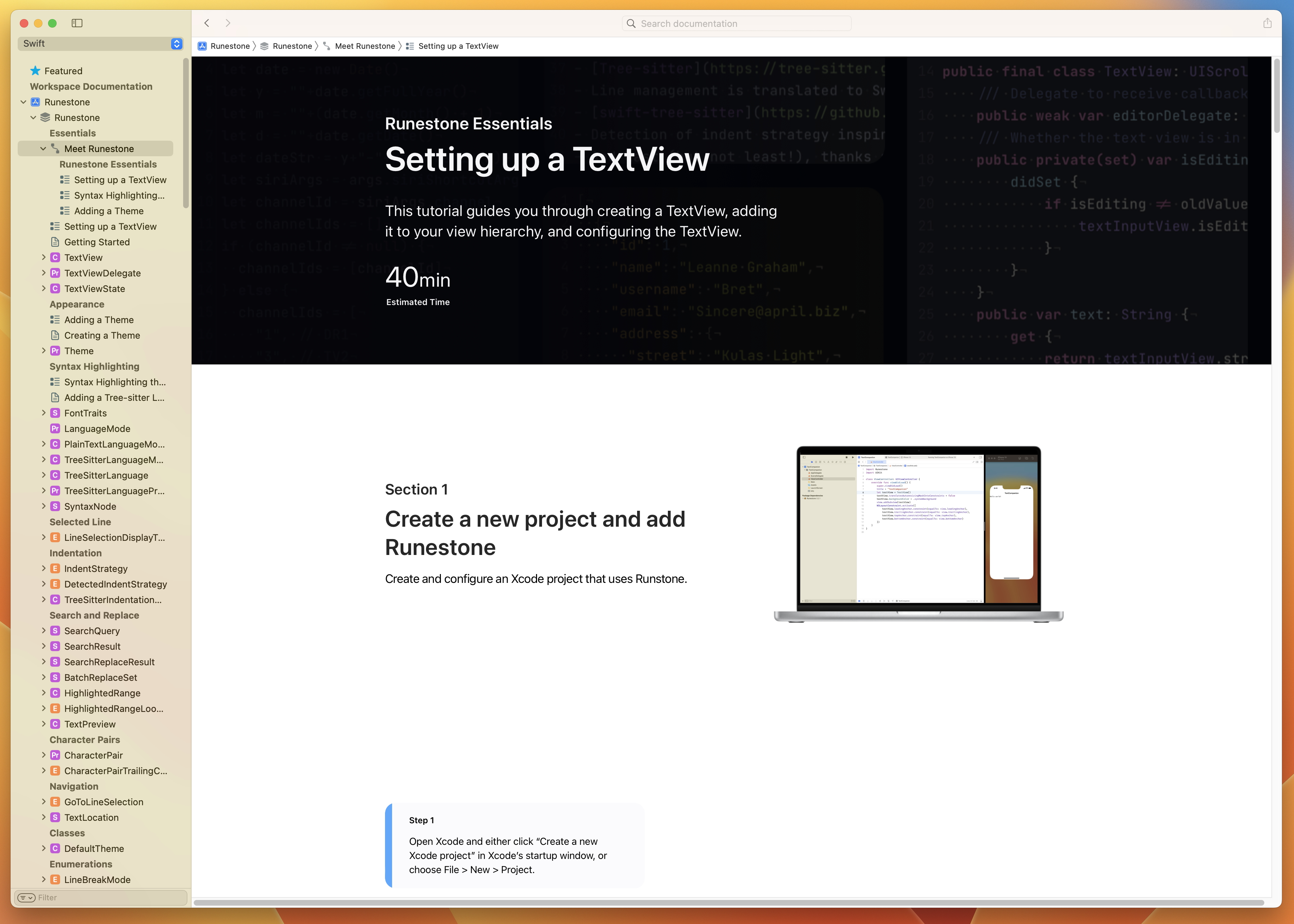The height and width of the screenshot is (924, 1294).
Task: Click the FontTraits struct icon
Action: [55, 413]
